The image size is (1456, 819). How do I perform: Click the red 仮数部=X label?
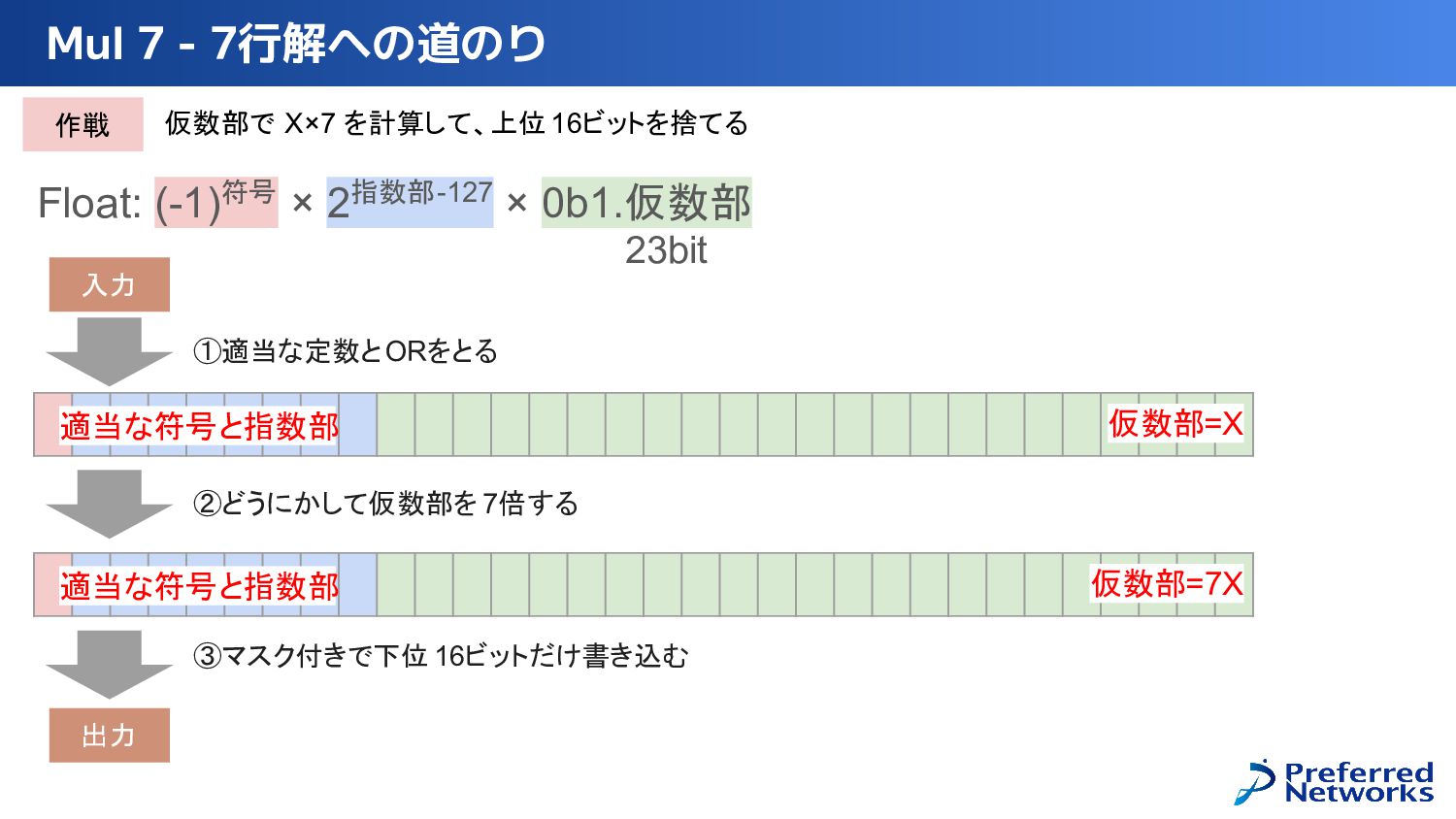1175,423
